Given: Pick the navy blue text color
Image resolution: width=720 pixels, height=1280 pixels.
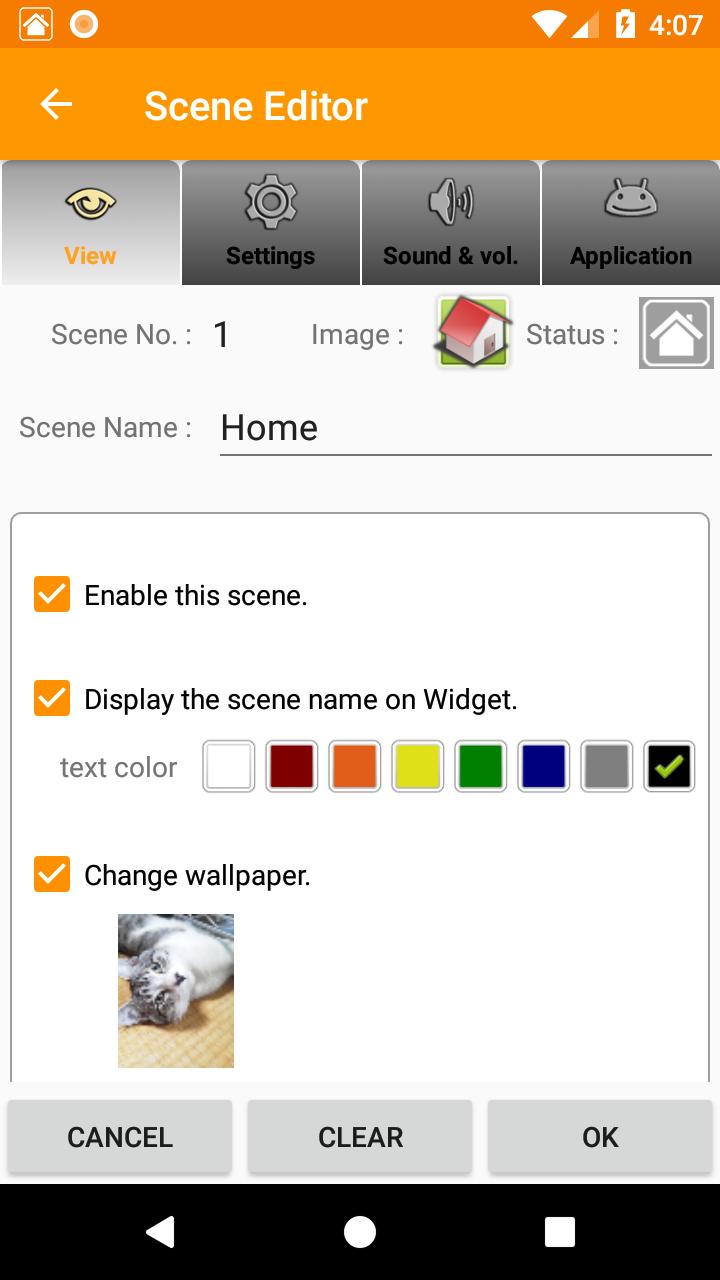Looking at the screenshot, I should (x=544, y=767).
